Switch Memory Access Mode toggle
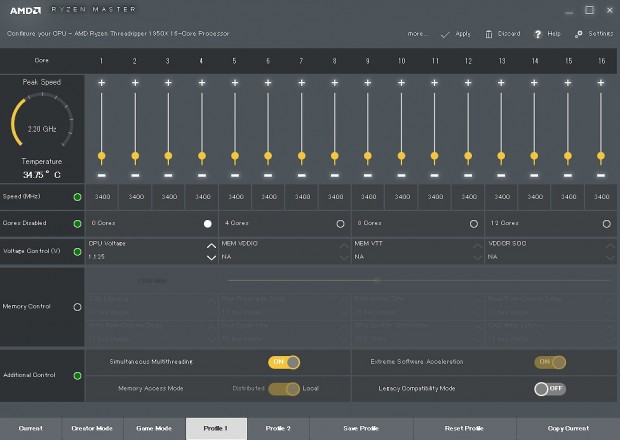Viewport: 620px width, 440px height. 284,389
